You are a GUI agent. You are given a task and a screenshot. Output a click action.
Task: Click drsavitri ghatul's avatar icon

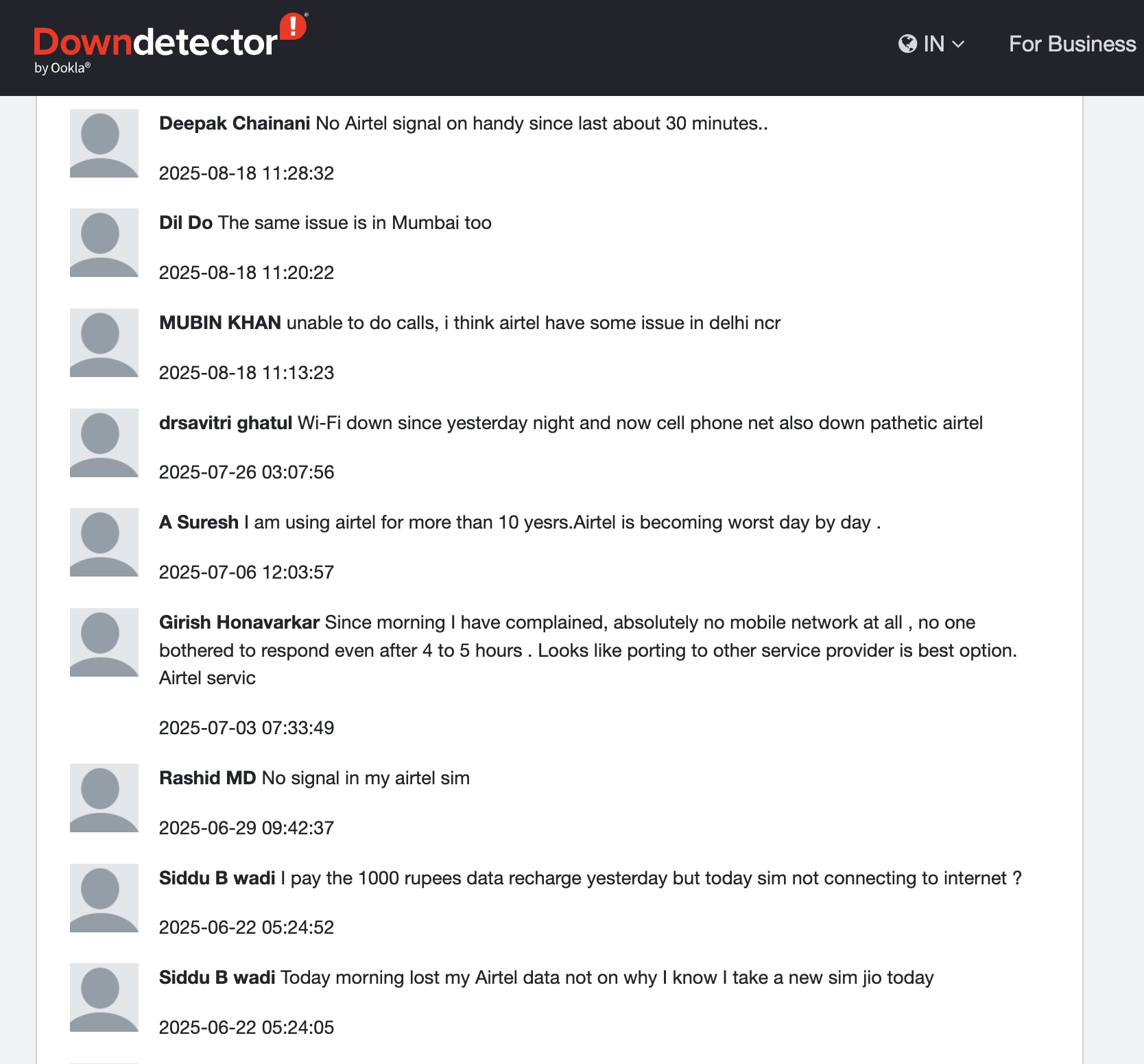tap(104, 443)
